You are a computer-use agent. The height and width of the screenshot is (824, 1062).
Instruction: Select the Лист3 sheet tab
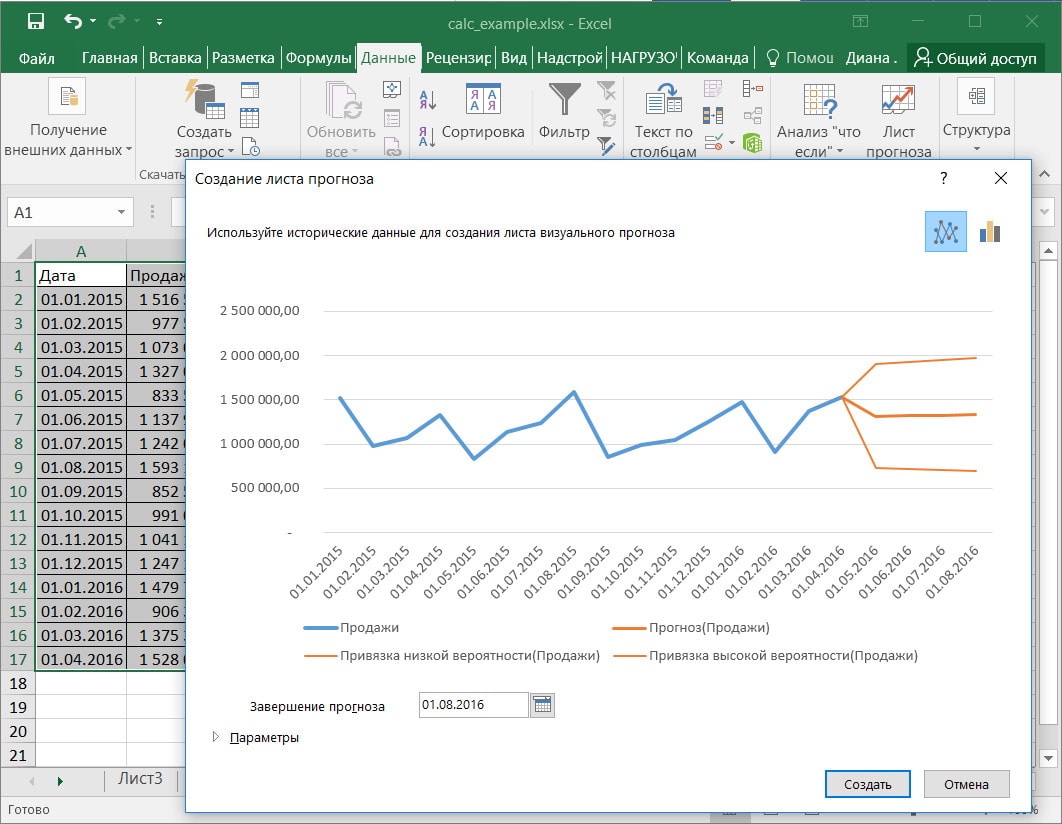[x=140, y=779]
